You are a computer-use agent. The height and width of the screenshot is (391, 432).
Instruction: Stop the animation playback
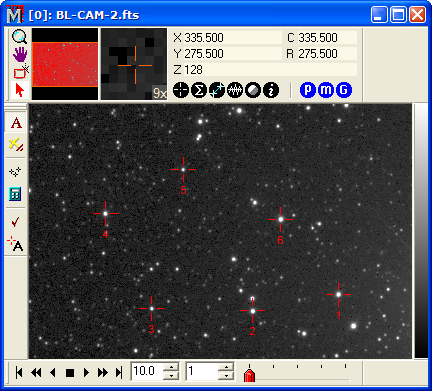click(x=70, y=373)
